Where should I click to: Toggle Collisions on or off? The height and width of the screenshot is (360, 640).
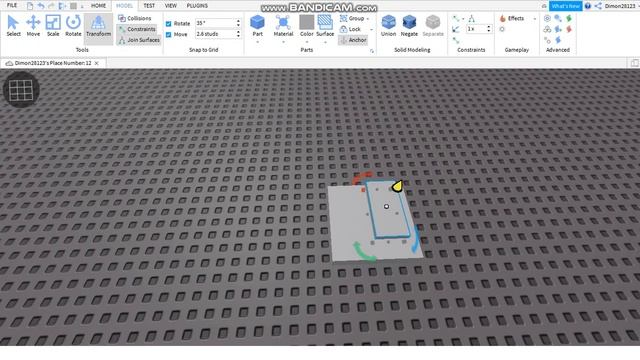(135, 18)
